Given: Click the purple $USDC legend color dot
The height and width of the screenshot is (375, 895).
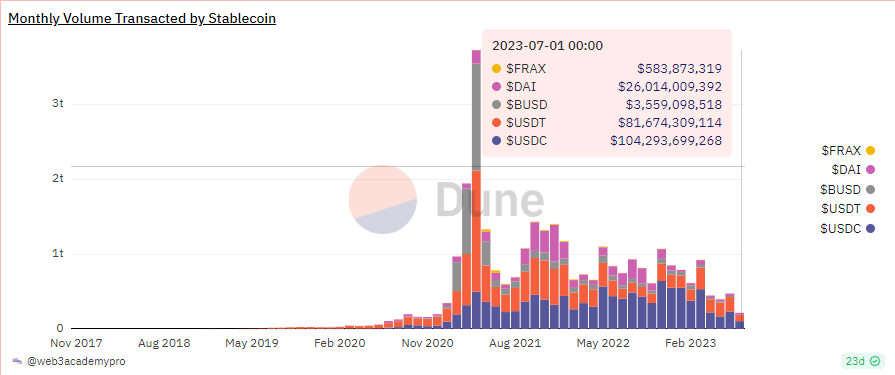Looking at the screenshot, I should (x=870, y=228).
